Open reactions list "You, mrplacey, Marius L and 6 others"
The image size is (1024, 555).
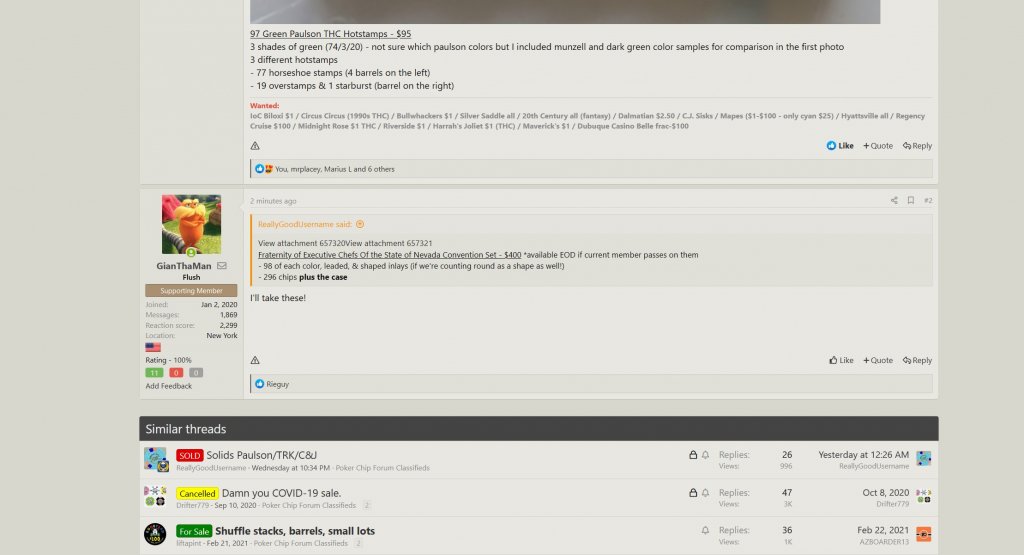[334, 169]
